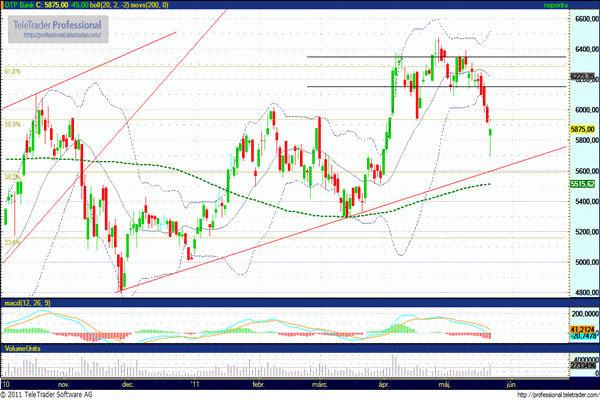This screenshot has height=400, width=600.
Task: Select the macd(12, 26, 9) panel header
Action: pyautogui.click(x=27, y=302)
